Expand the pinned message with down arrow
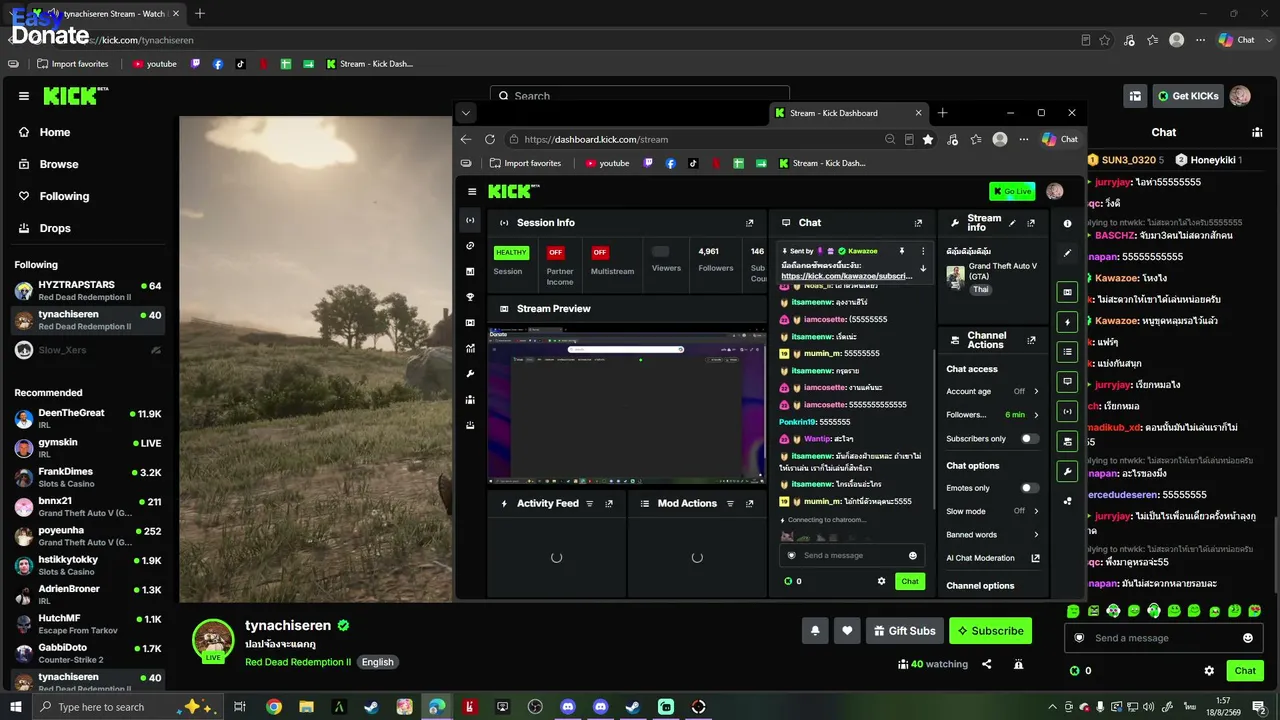Screen dimensions: 1280x720 click(x=923, y=269)
